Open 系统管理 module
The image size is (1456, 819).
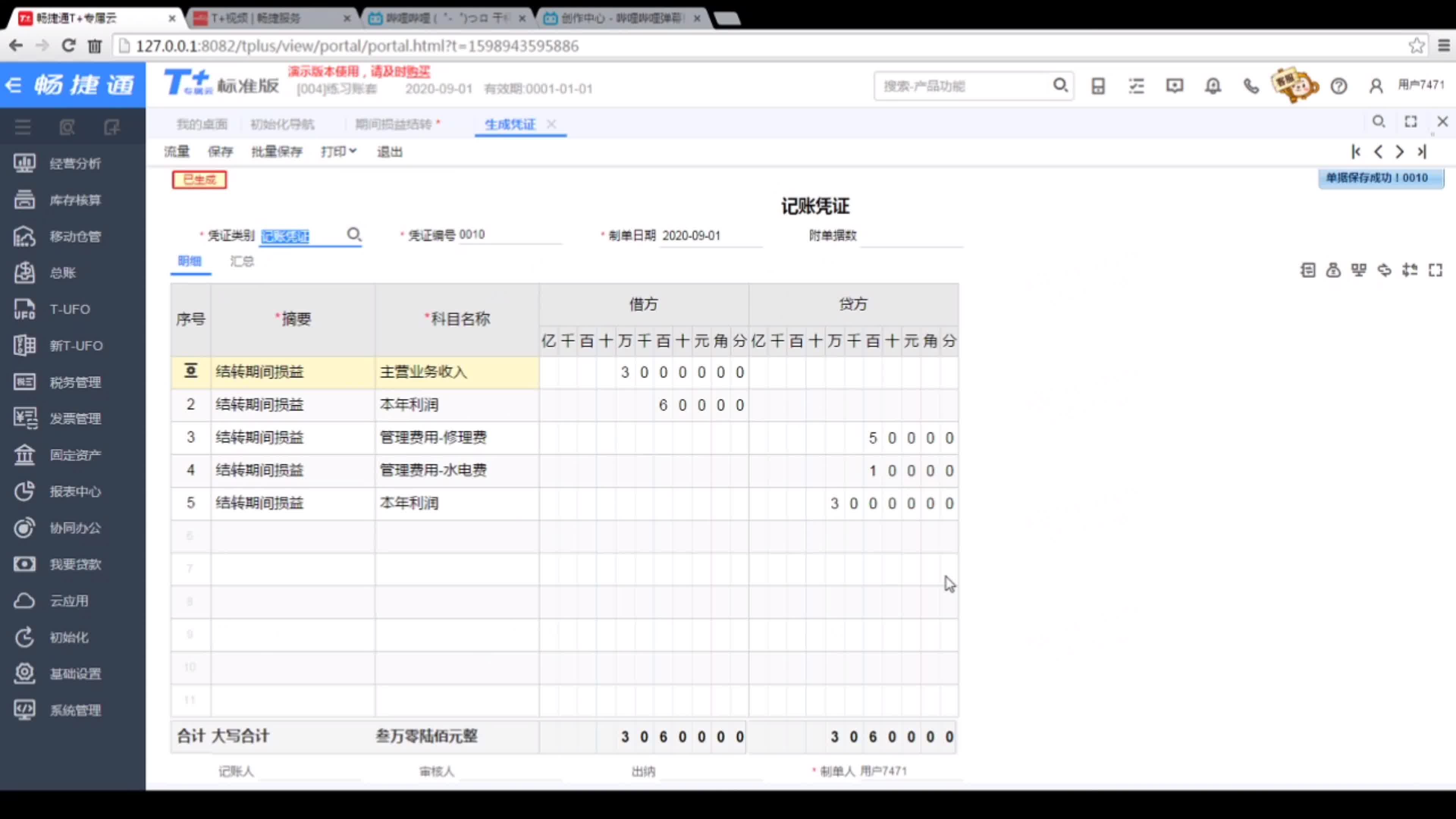pyautogui.click(x=57, y=710)
